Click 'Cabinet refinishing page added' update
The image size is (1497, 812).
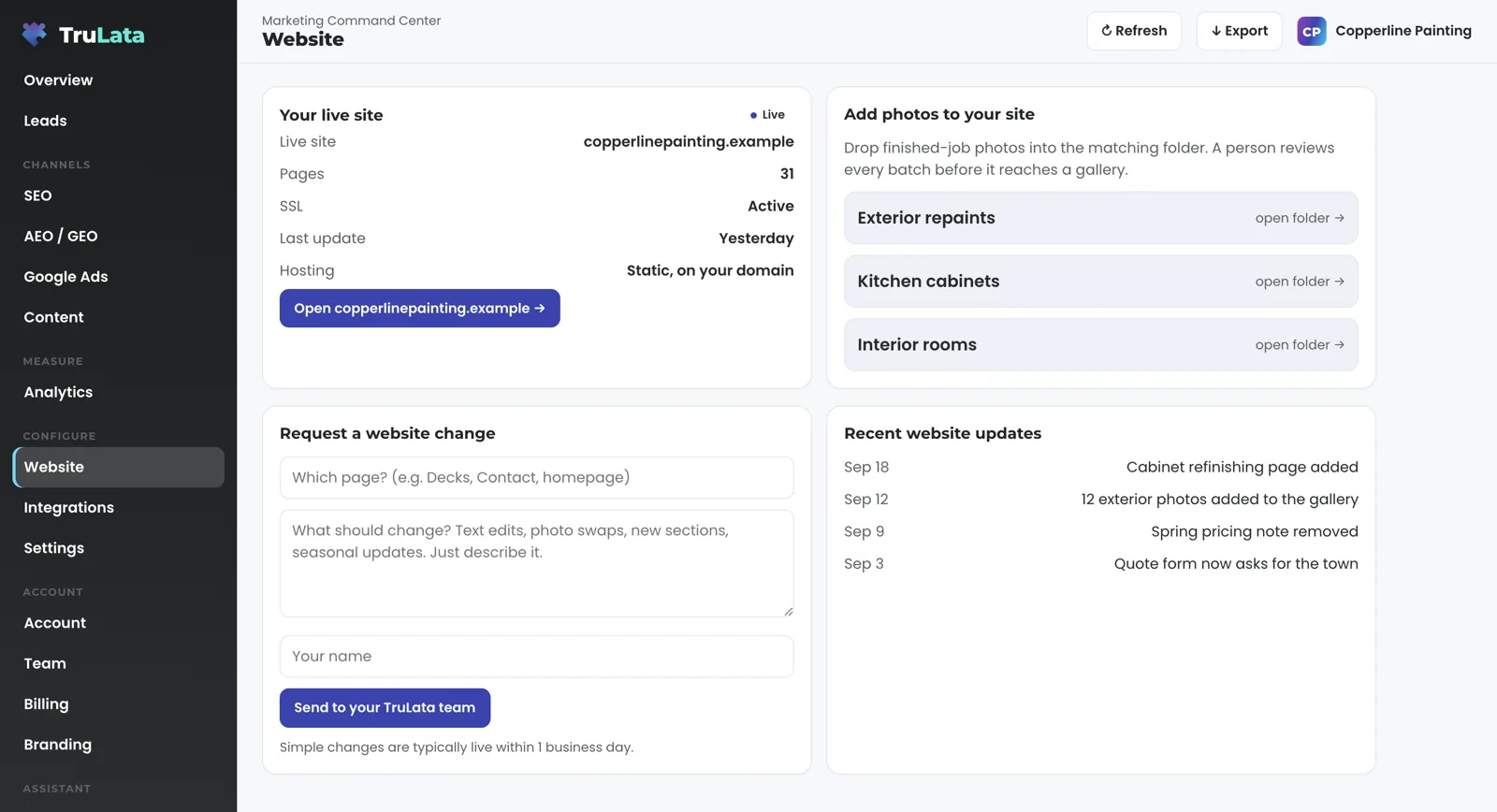click(1242, 467)
